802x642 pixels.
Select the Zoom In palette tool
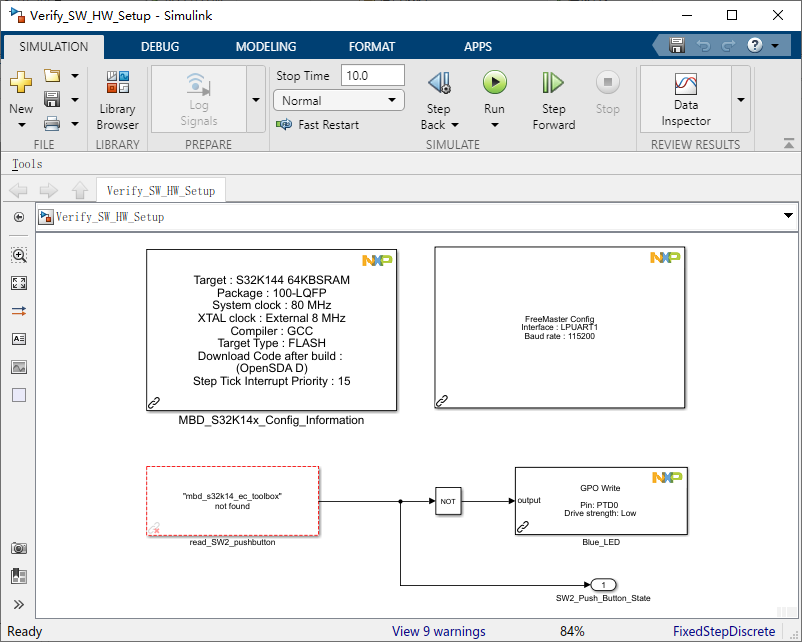pyautogui.click(x=19, y=255)
